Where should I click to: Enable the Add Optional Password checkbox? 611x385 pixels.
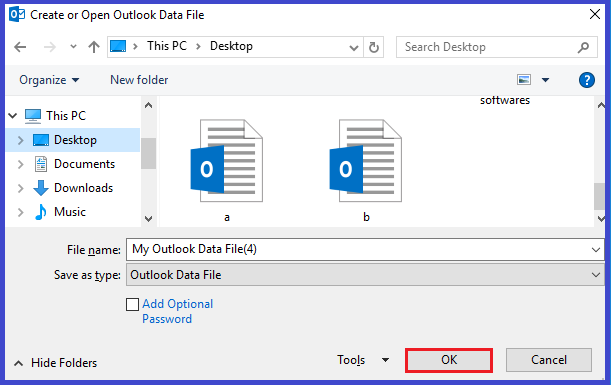pos(132,304)
